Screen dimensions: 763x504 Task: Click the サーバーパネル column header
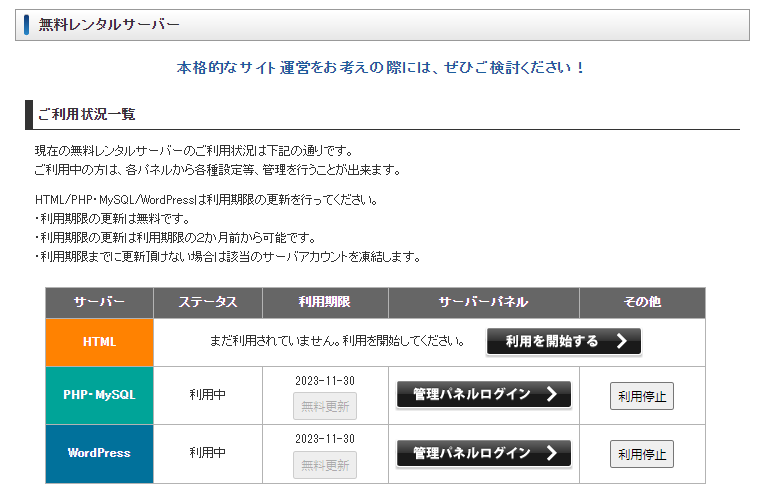click(x=483, y=302)
